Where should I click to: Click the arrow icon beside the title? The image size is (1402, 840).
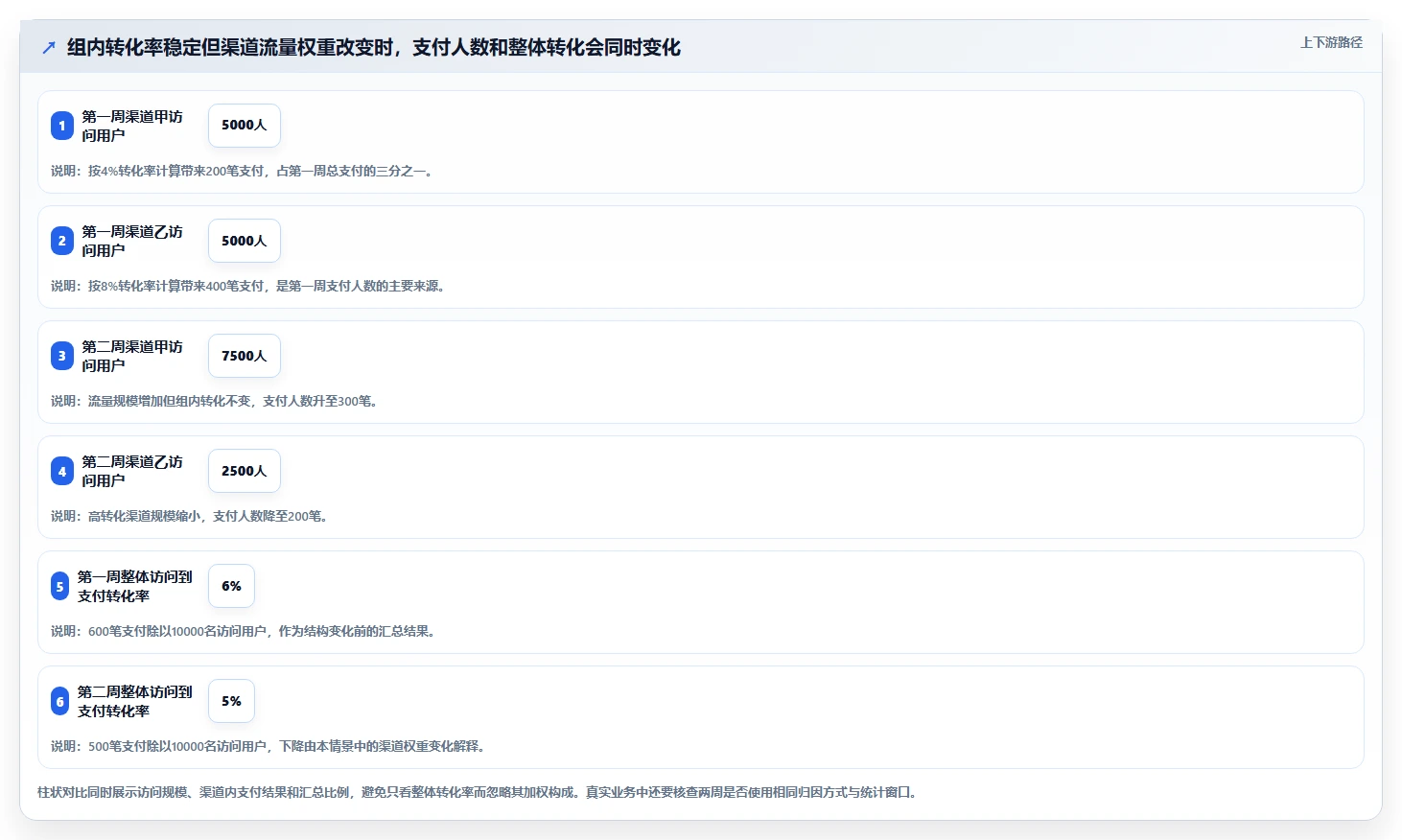click(49, 47)
